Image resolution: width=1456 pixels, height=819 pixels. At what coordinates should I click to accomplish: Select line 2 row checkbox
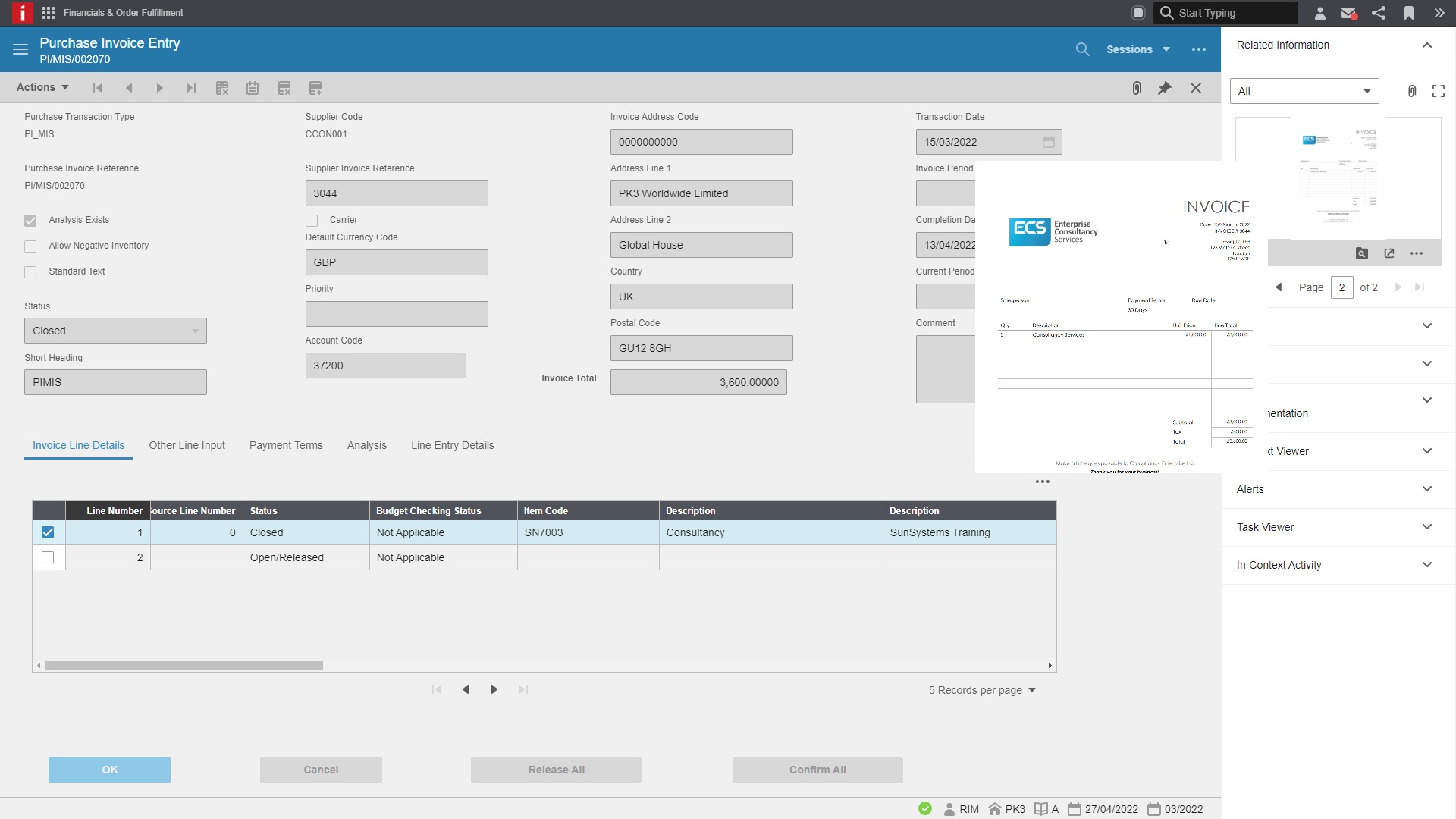pyautogui.click(x=48, y=557)
